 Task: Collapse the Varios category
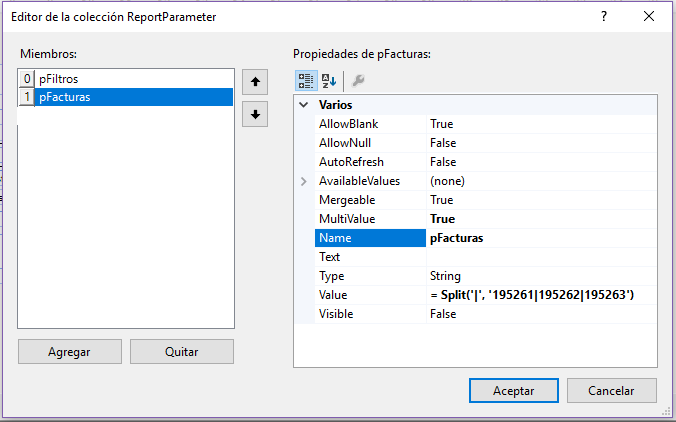[304, 105]
